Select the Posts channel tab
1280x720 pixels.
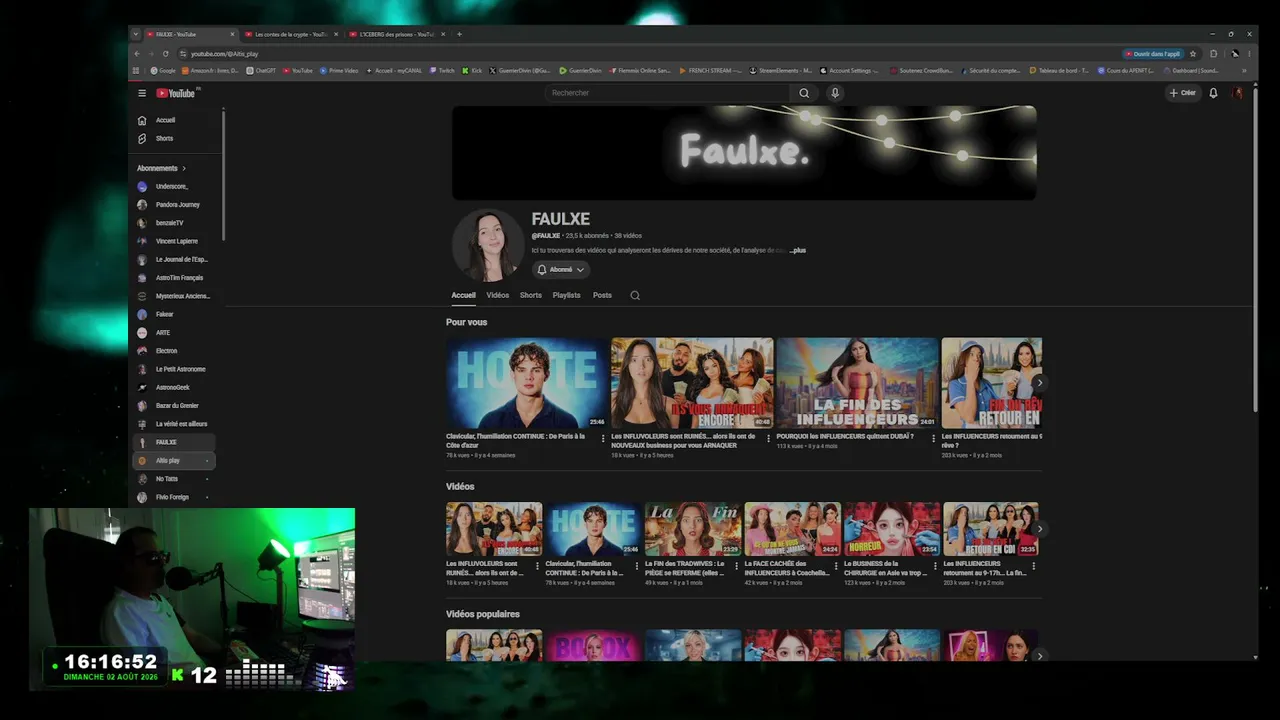tap(602, 296)
